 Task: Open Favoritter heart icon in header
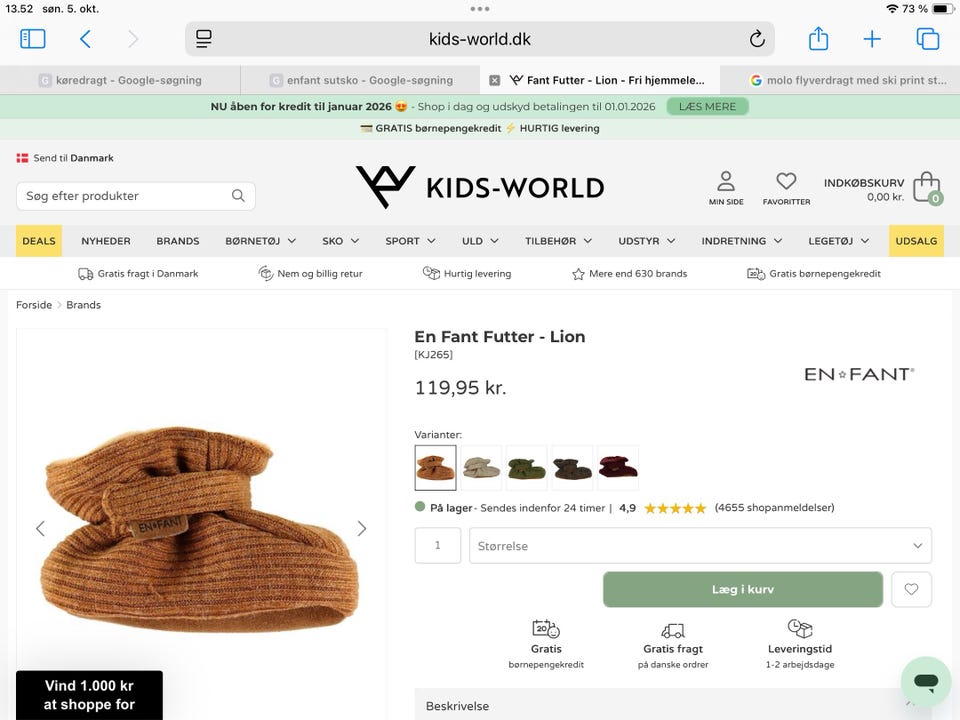coord(786,187)
